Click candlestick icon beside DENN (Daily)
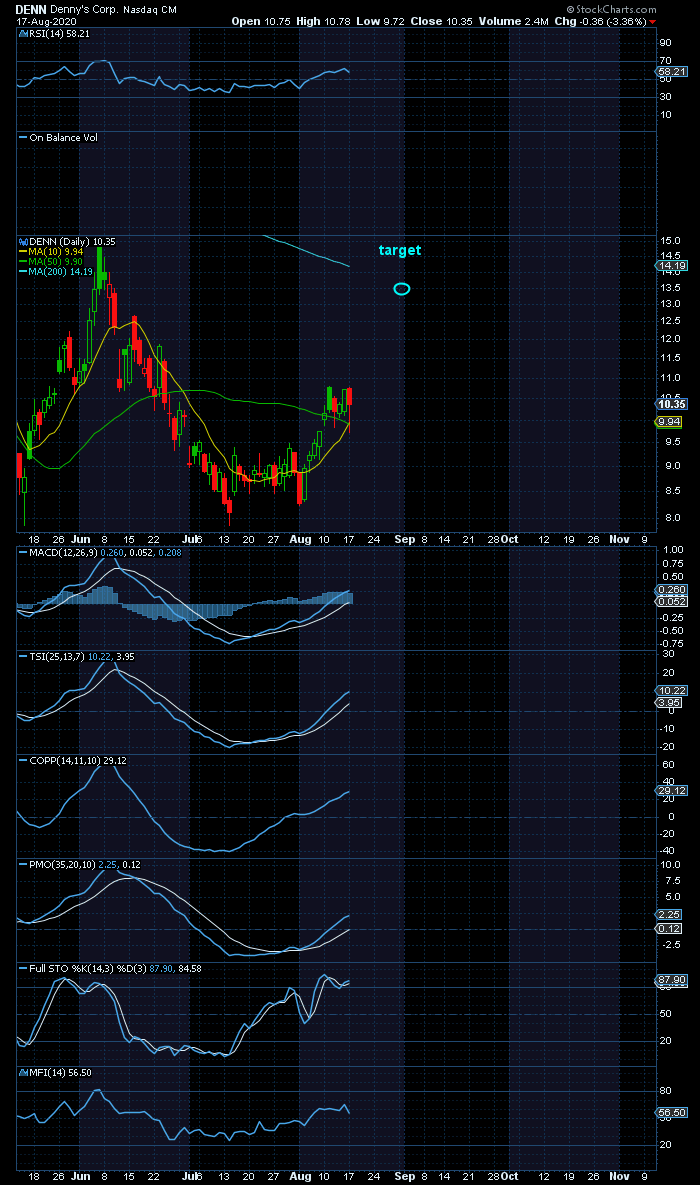Image resolution: width=700 pixels, height=1185 pixels. point(23,242)
